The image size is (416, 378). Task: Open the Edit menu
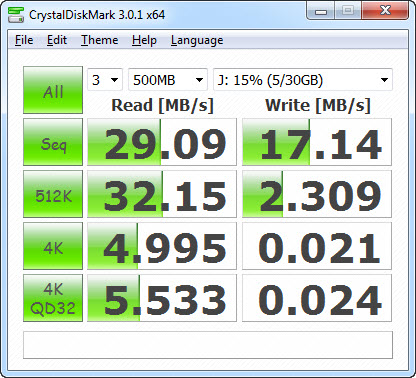point(57,40)
